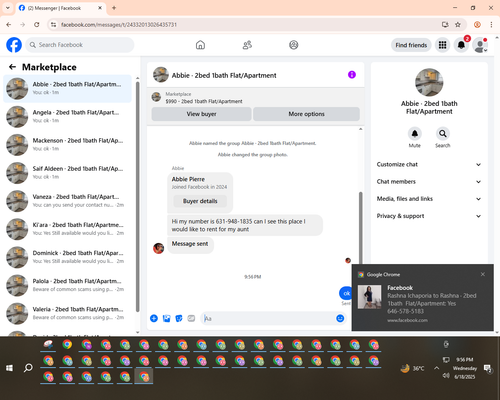Screen dimensions: 500x400
Task: Open Saif Aldeen conversation
Action: click(x=67, y=173)
